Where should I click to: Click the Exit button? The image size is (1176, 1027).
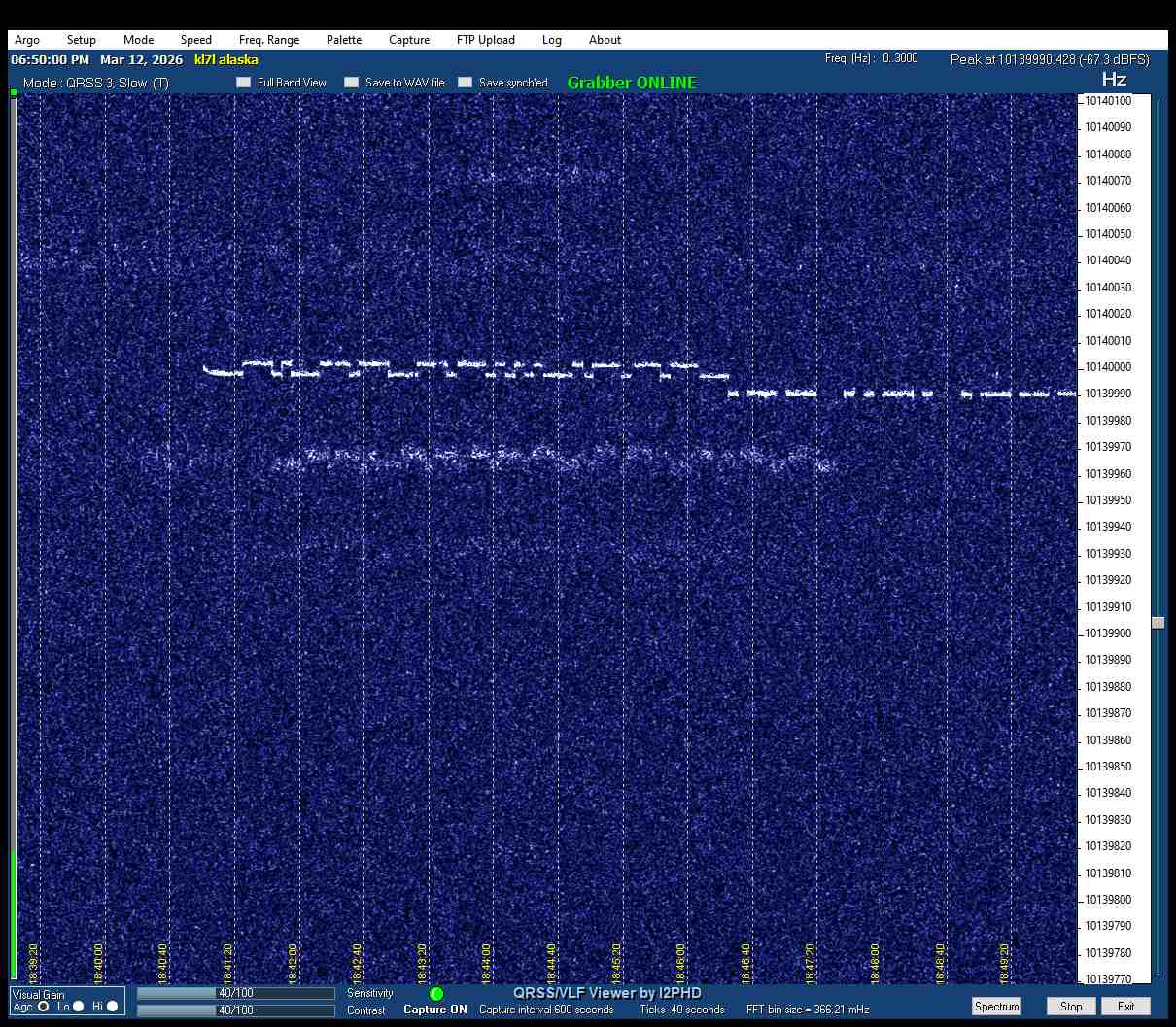(x=1125, y=1007)
